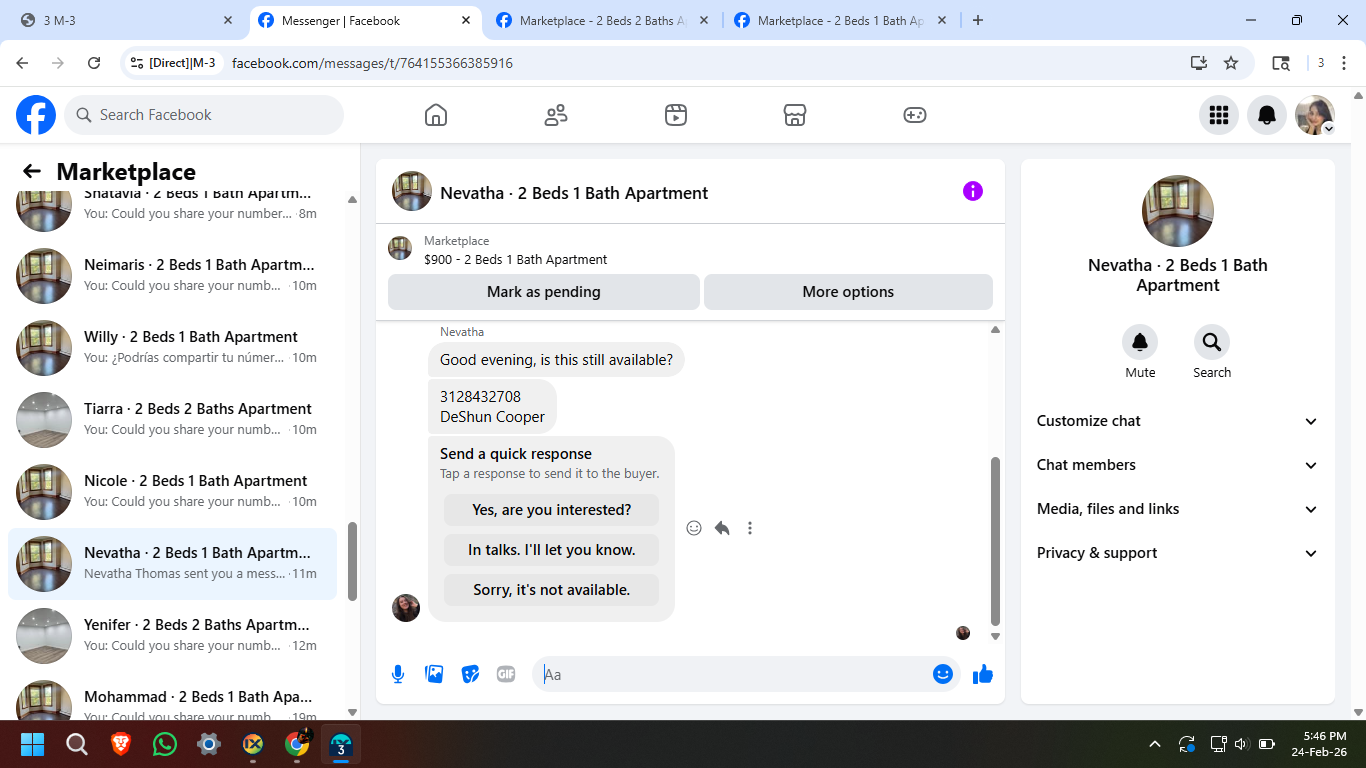
Task: Open a new browser tab
Action: [x=978, y=20]
